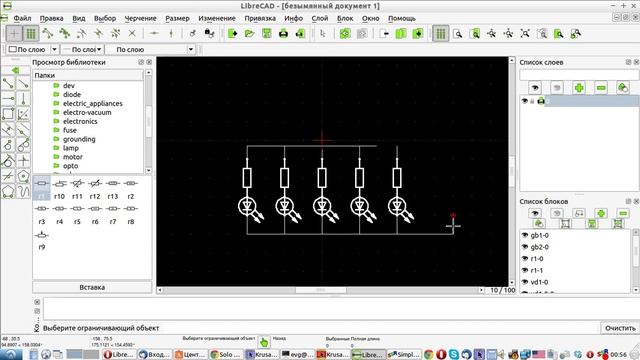Image resolution: width=640 pixels, height=360 pixels.
Task: Click the Вставка button
Action: point(92,287)
